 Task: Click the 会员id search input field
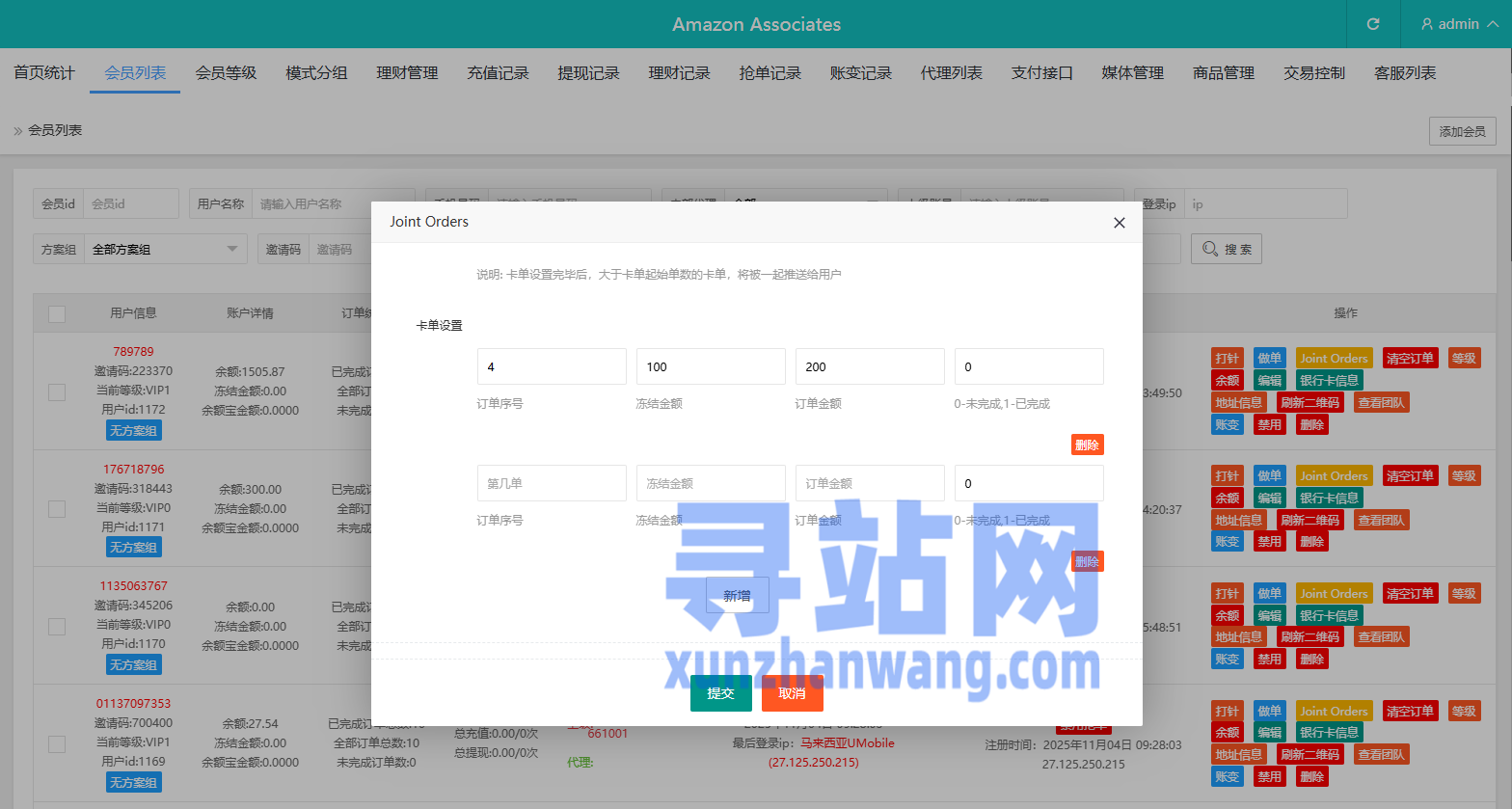pyautogui.click(x=130, y=204)
